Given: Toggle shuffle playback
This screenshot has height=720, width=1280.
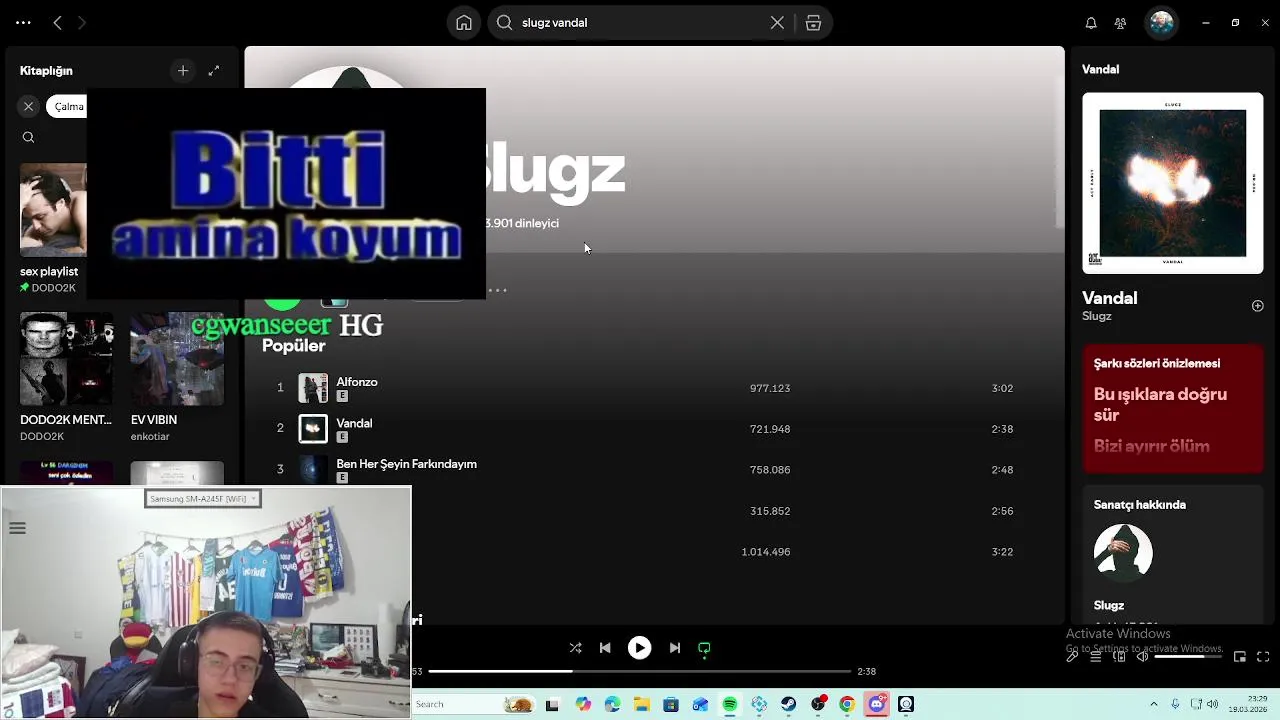Looking at the screenshot, I should [x=575, y=648].
